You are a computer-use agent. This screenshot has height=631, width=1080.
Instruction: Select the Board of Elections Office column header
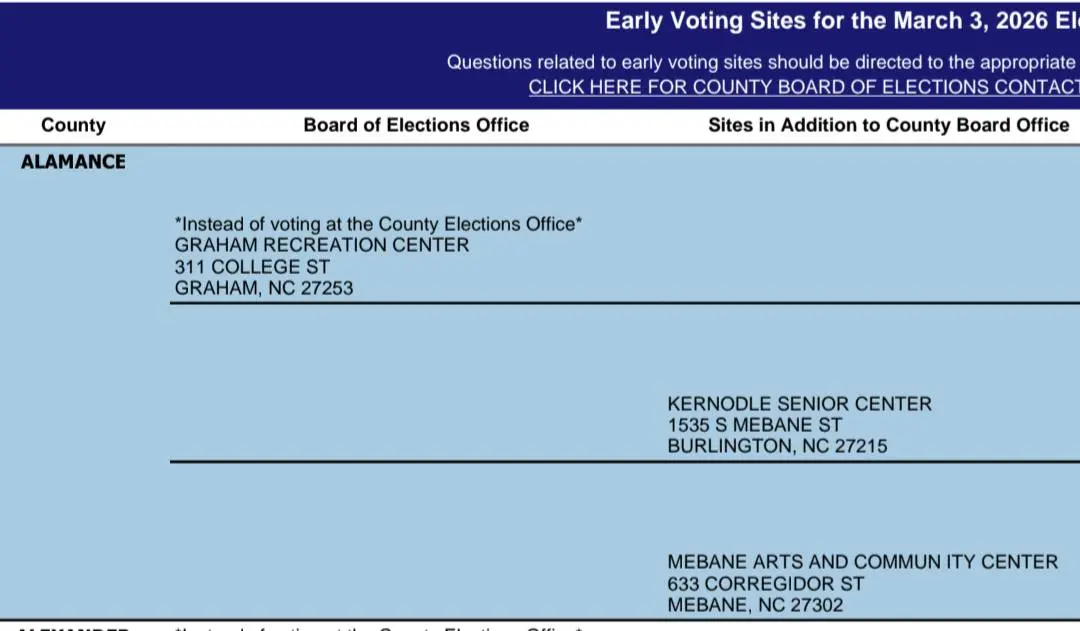coord(416,125)
